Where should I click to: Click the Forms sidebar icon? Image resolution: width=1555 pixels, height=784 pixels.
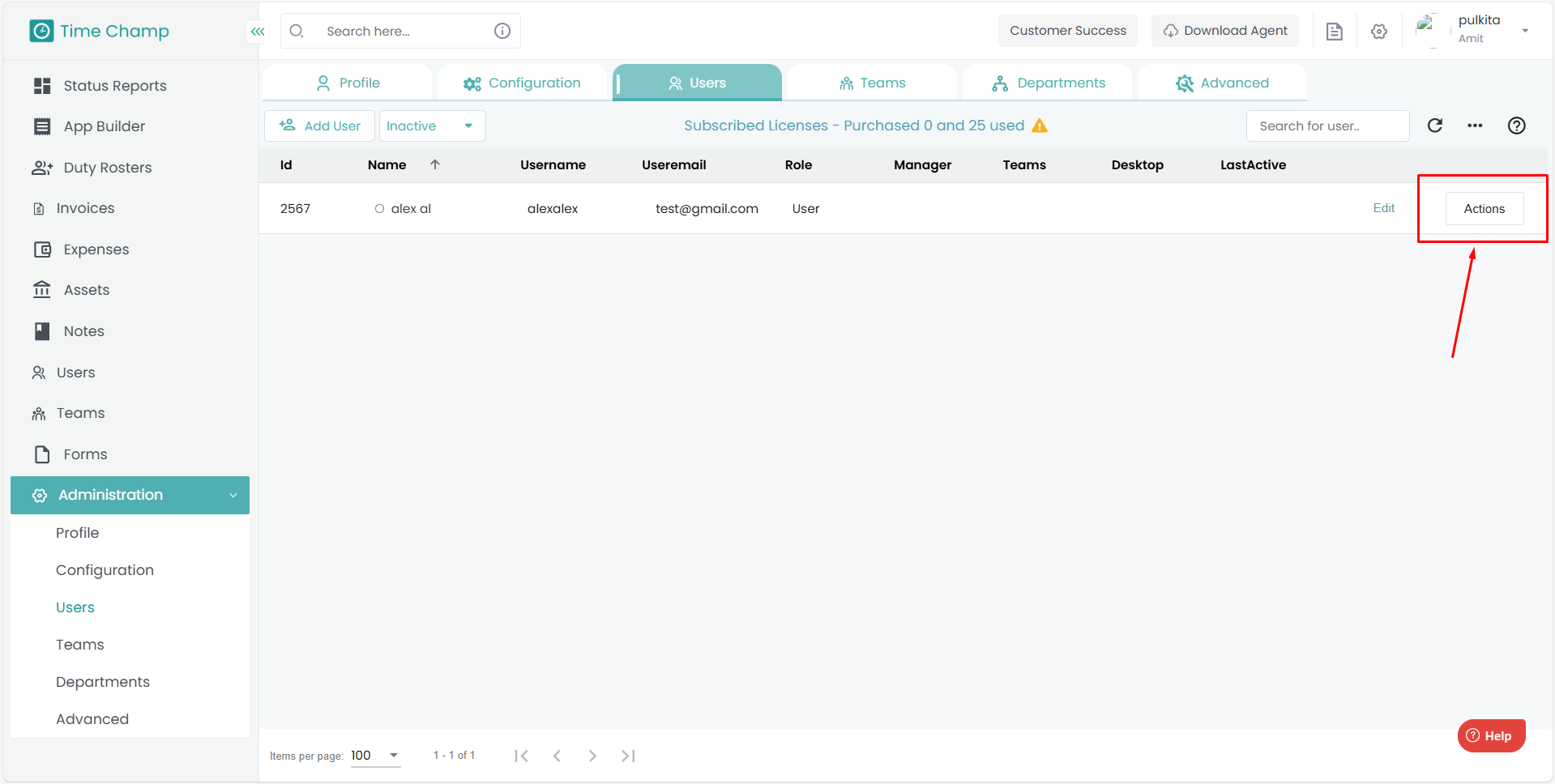(x=42, y=454)
